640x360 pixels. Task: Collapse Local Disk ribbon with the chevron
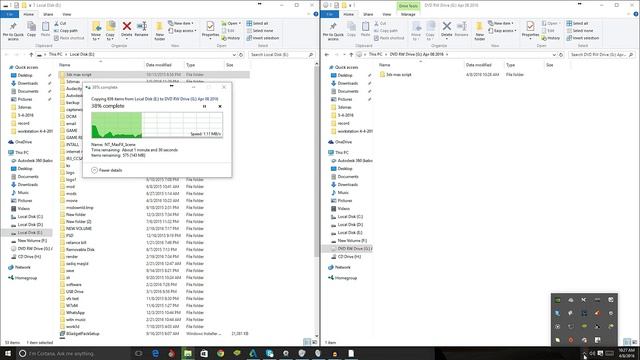pyautogui.click(x=309, y=14)
